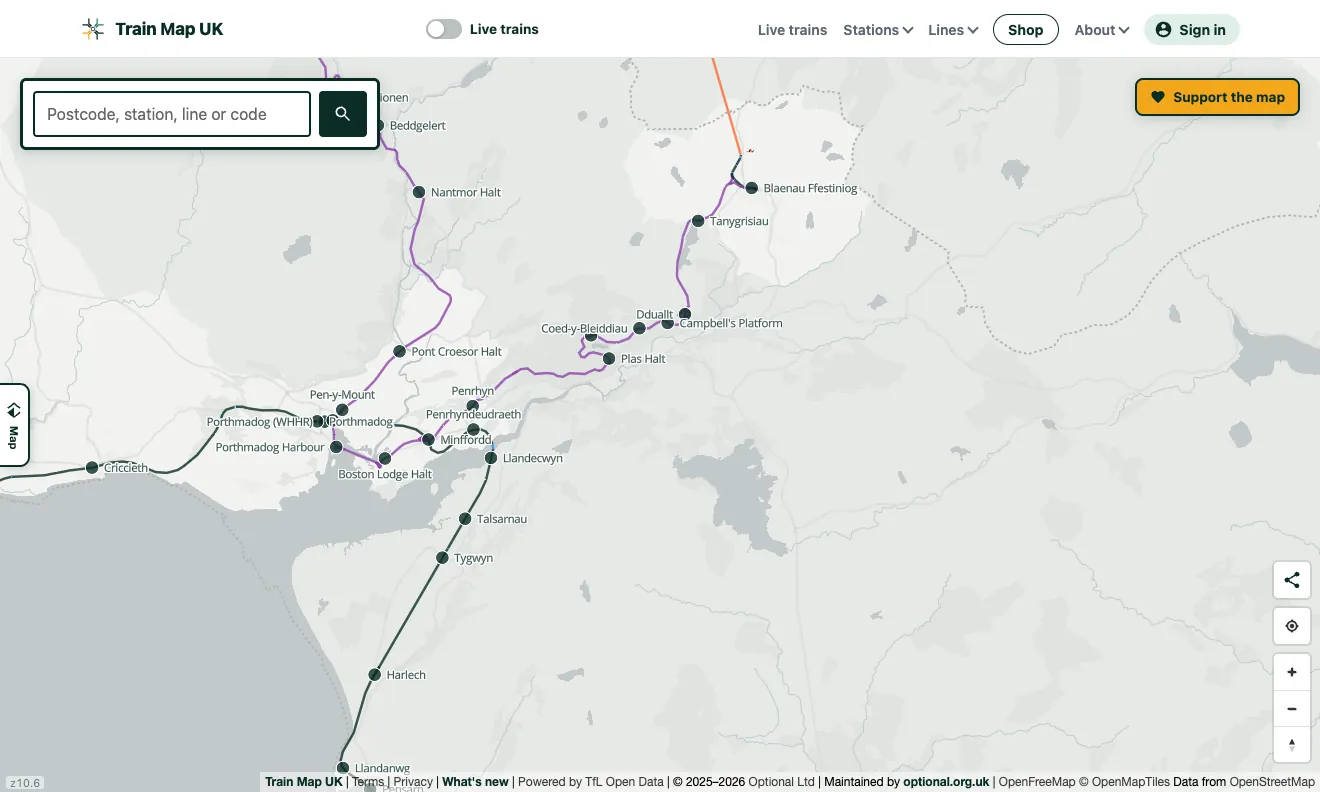Click the search magnifier button
This screenshot has height=792, width=1320.
coord(343,114)
